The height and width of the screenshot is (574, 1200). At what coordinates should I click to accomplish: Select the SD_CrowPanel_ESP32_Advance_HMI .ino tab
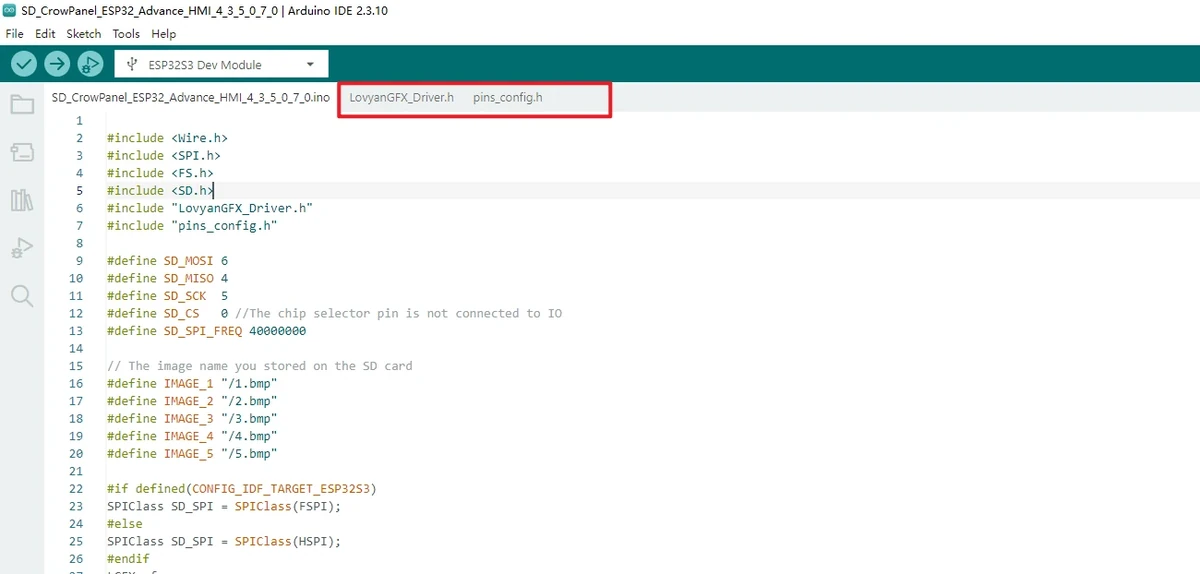[x=191, y=98]
